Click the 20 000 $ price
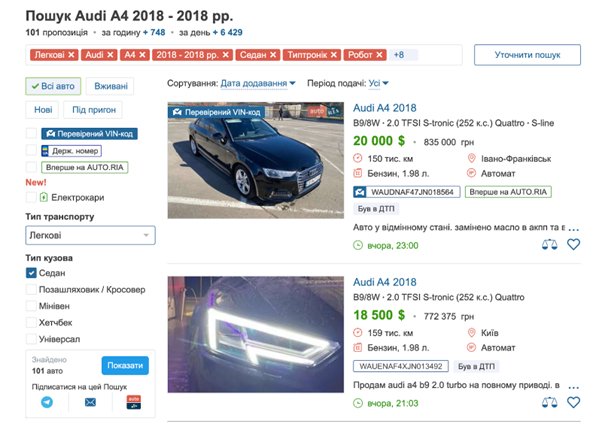The image size is (602, 427). pyautogui.click(x=379, y=141)
